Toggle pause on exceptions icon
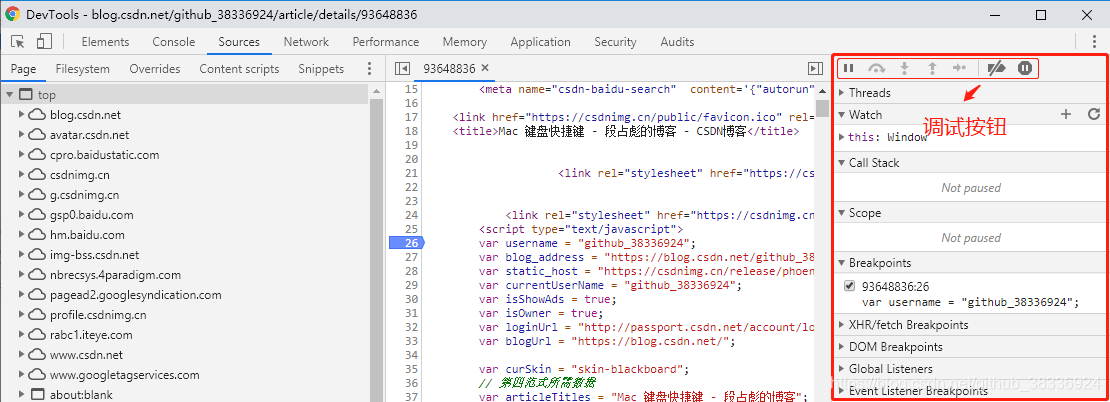This screenshot has width=1110, height=402. [1025, 69]
